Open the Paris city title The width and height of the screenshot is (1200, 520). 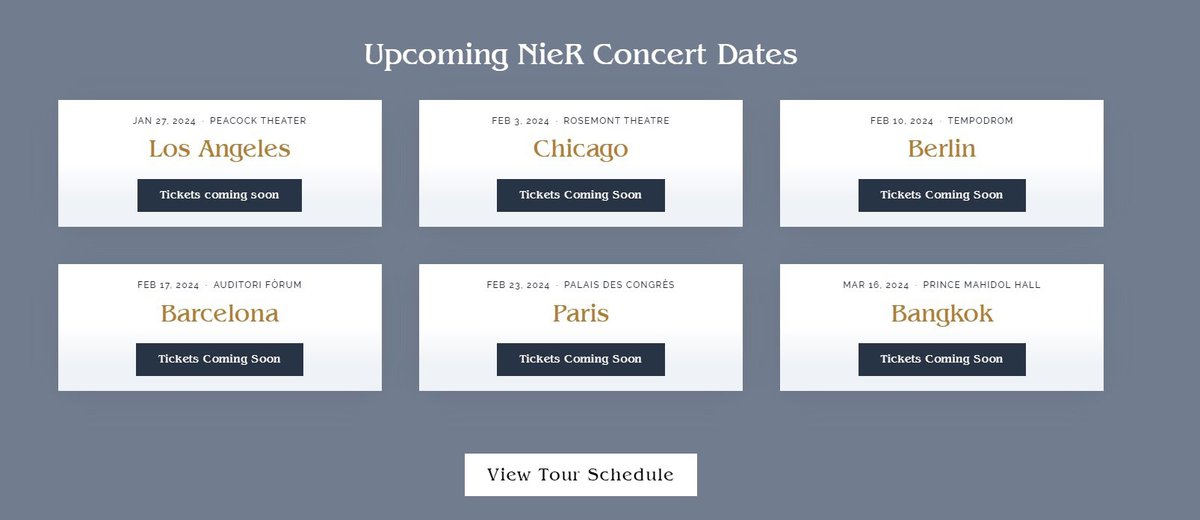click(580, 314)
